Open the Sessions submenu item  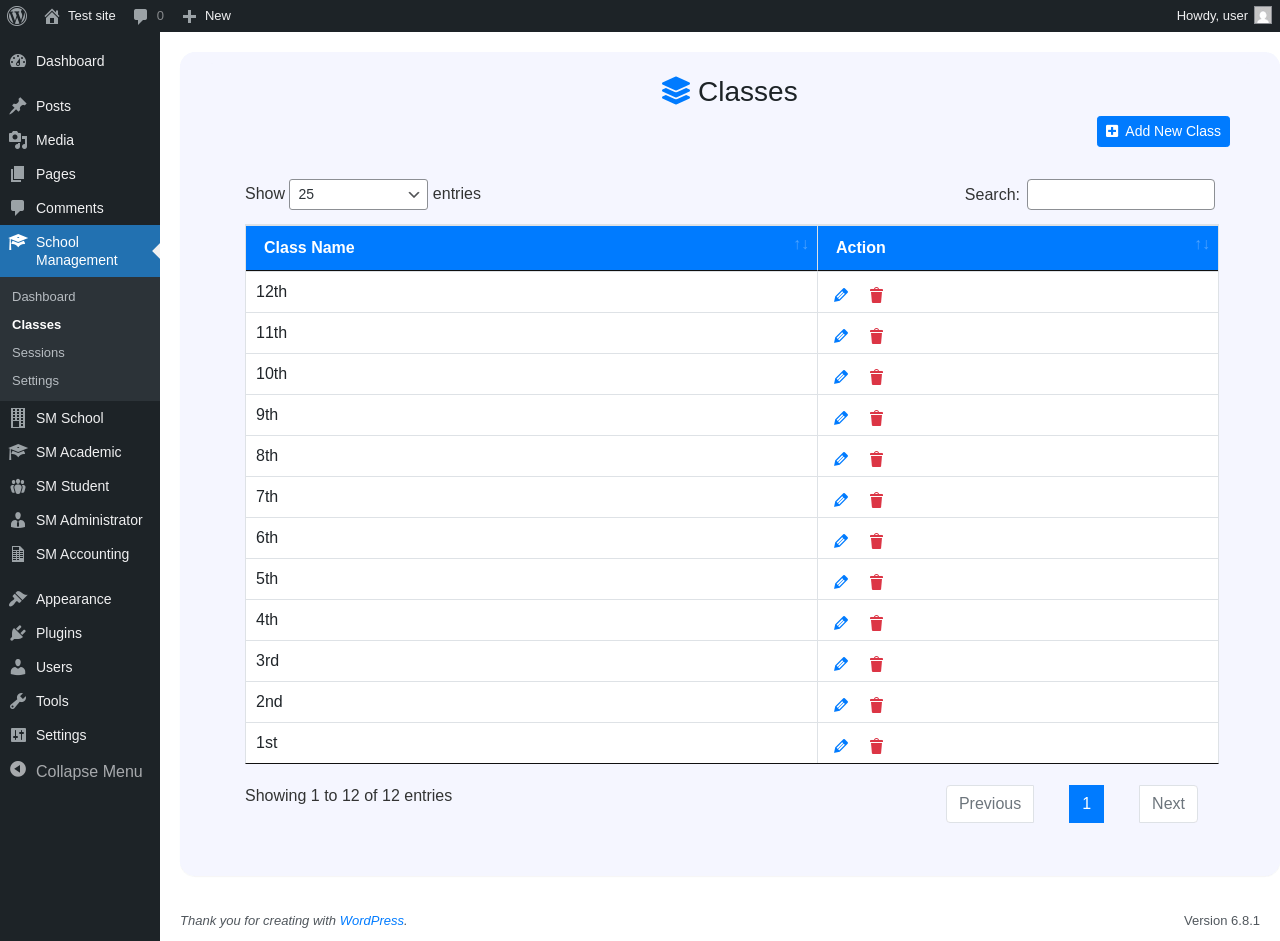38,353
